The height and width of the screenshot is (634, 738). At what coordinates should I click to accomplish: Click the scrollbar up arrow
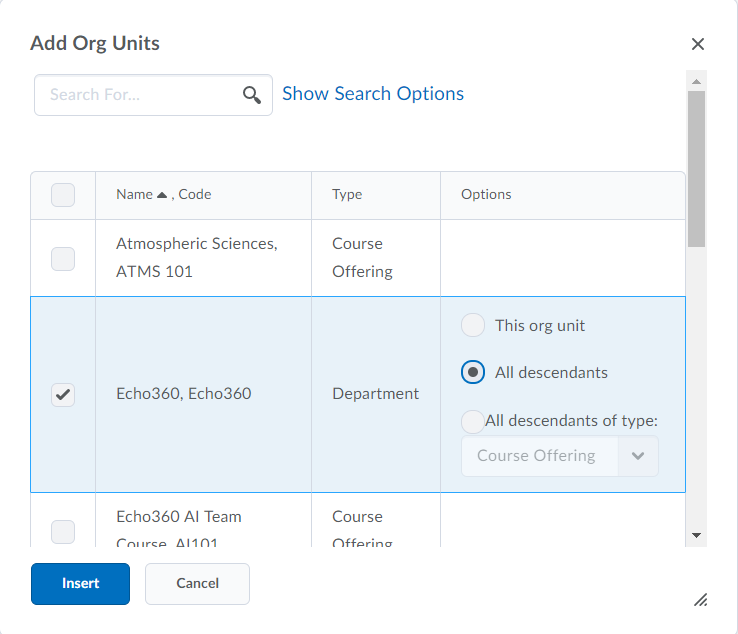(x=697, y=81)
